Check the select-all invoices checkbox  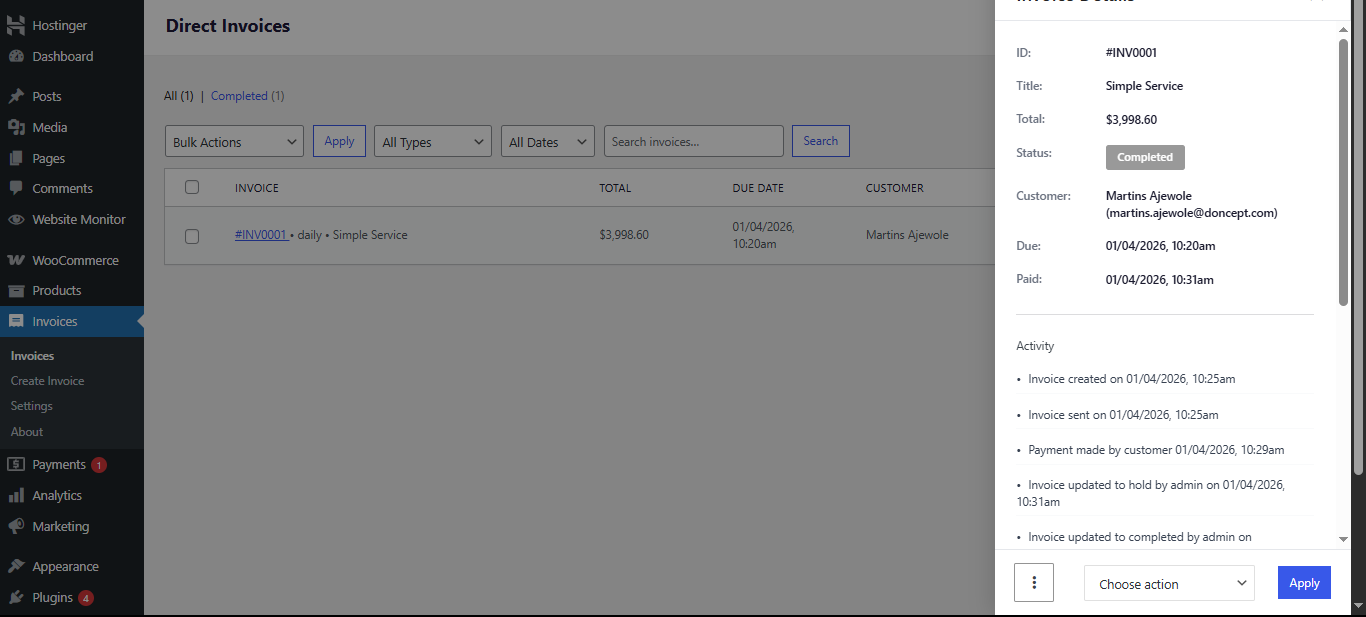point(192,187)
